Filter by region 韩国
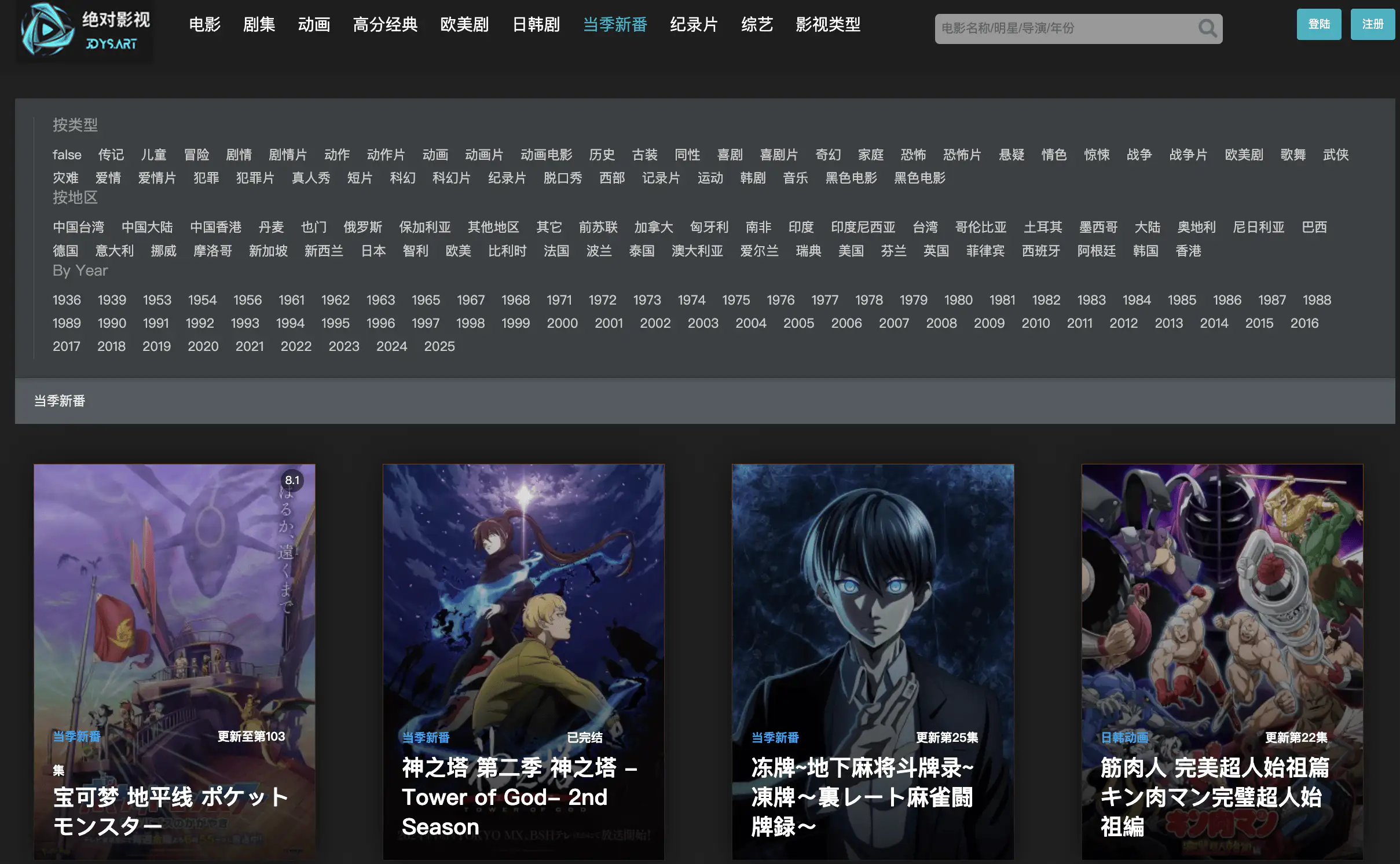The width and height of the screenshot is (1400, 864). (x=1145, y=251)
